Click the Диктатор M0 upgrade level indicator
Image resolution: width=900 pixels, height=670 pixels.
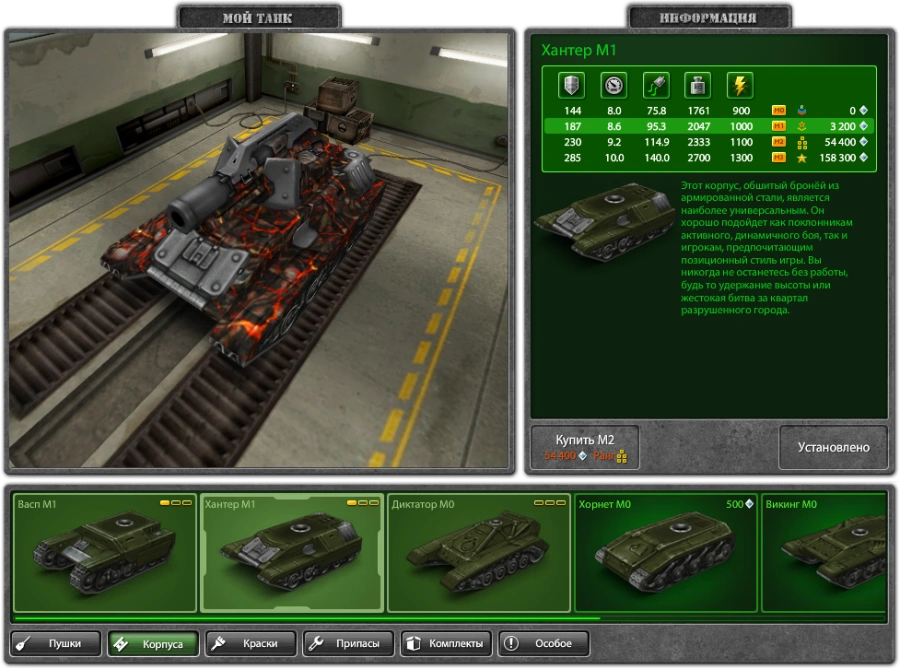[550, 503]
